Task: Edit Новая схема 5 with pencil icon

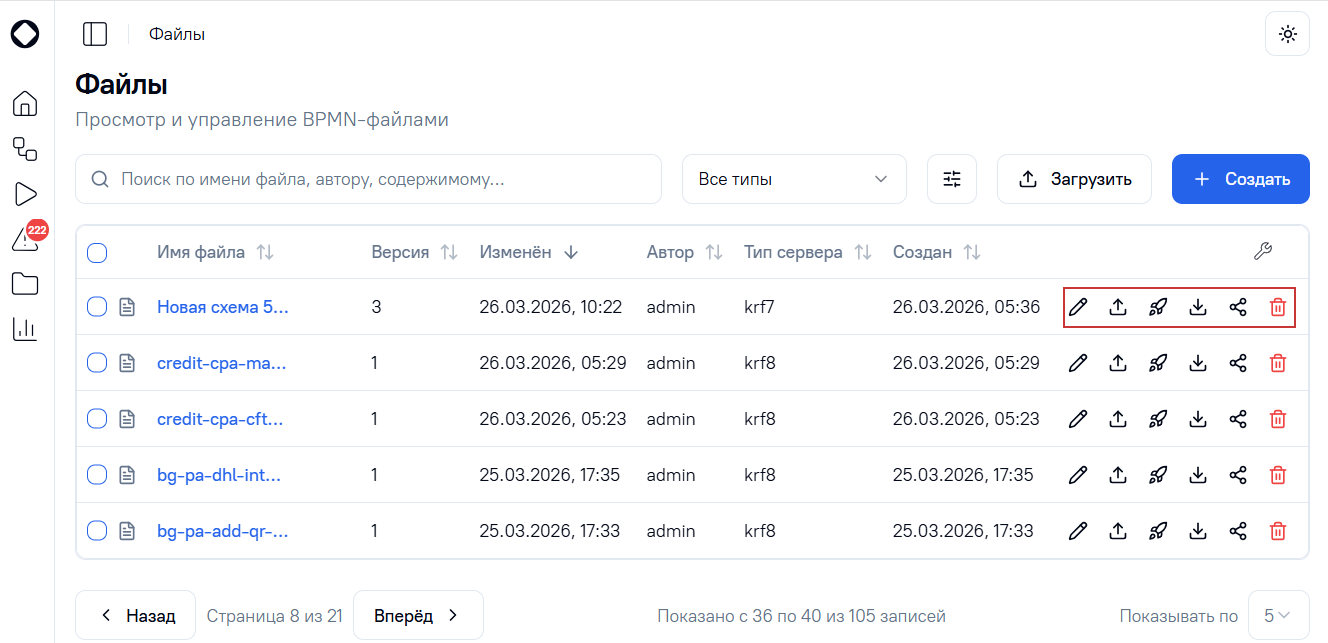Action: click(x=1078, y=307)
